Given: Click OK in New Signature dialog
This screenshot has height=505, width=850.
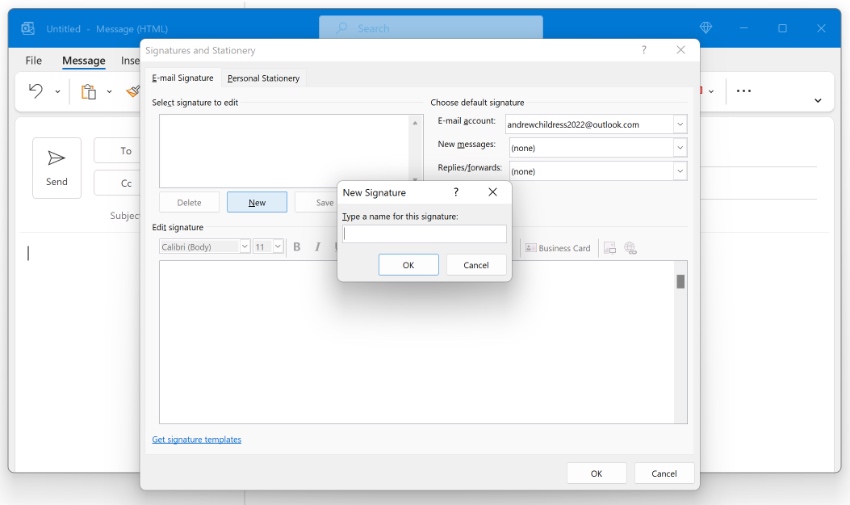Looking at the screenshot, I should pyautogui.click(x=408, y=265).
